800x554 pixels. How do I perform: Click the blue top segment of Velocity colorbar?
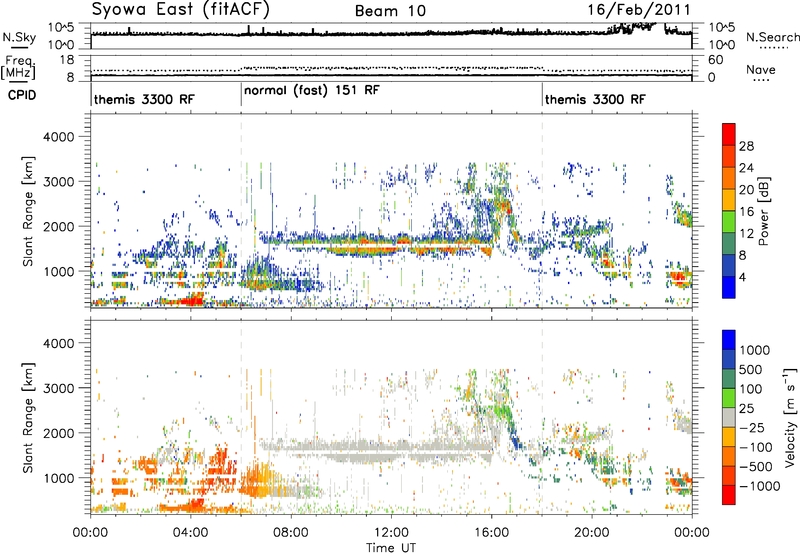tap(729, 340)
